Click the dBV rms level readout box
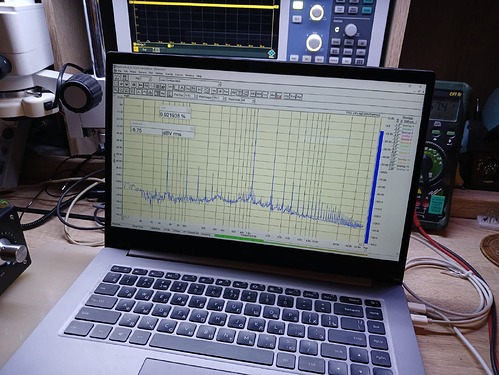This screenshot has width=499, height=375. (162, 130)
